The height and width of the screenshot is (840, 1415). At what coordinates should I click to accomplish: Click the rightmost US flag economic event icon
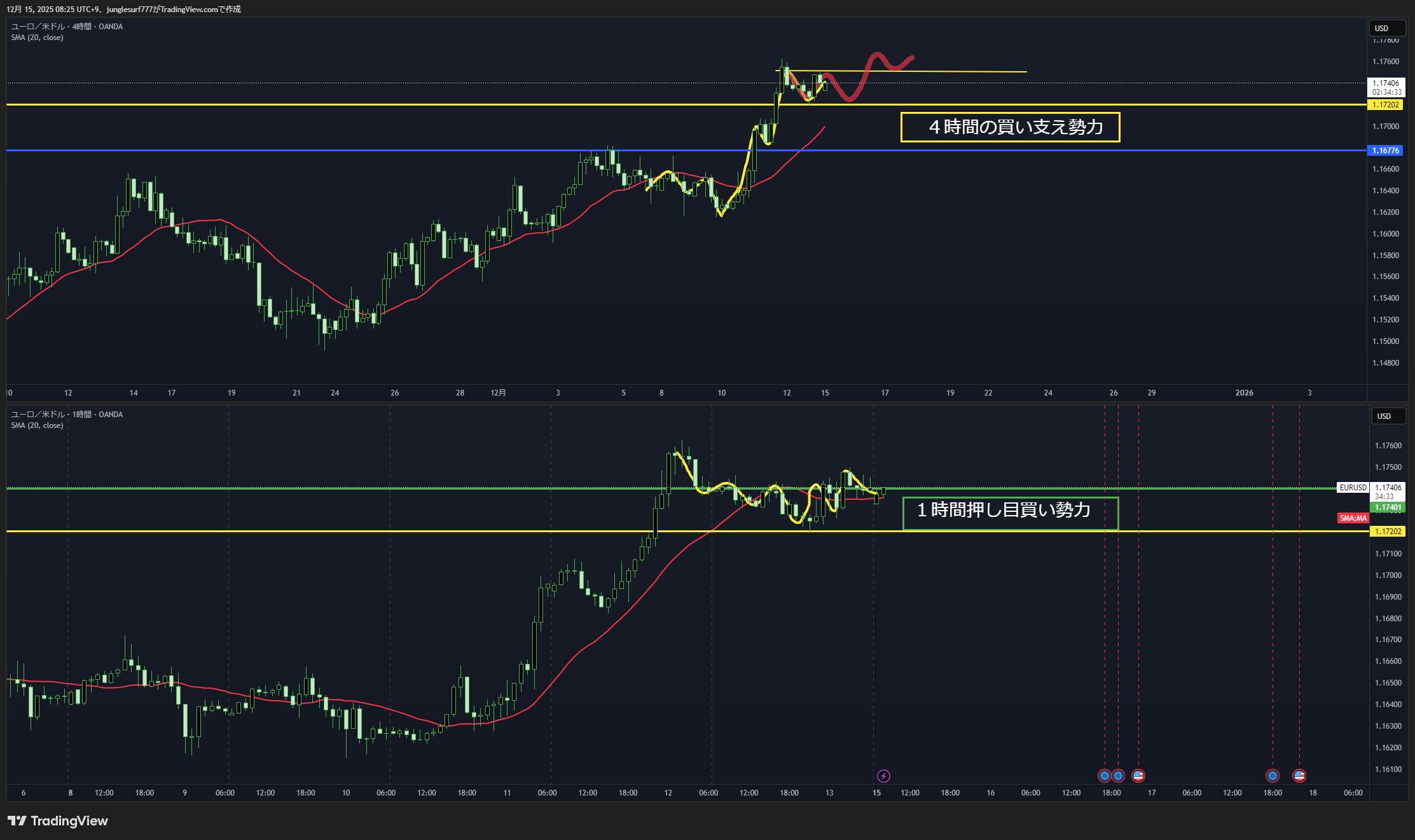click(x=1299, y=776)
